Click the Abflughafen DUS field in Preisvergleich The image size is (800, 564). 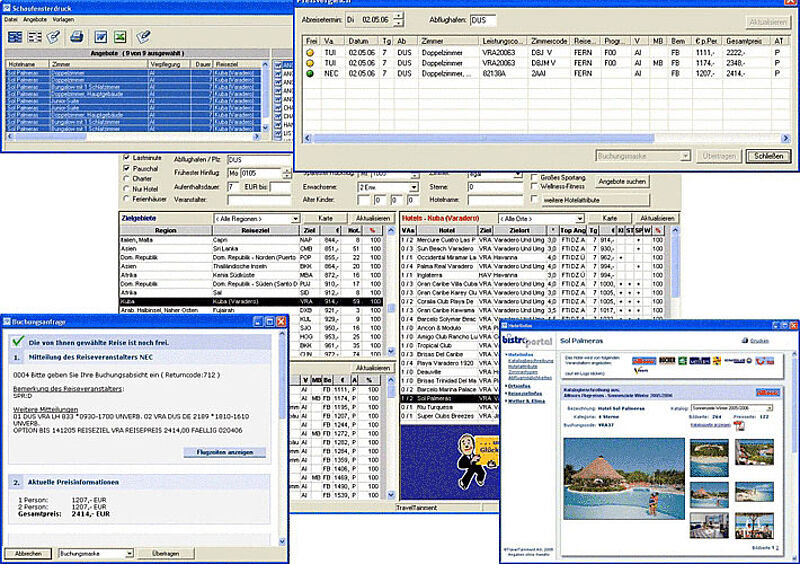tap(483, 20)
